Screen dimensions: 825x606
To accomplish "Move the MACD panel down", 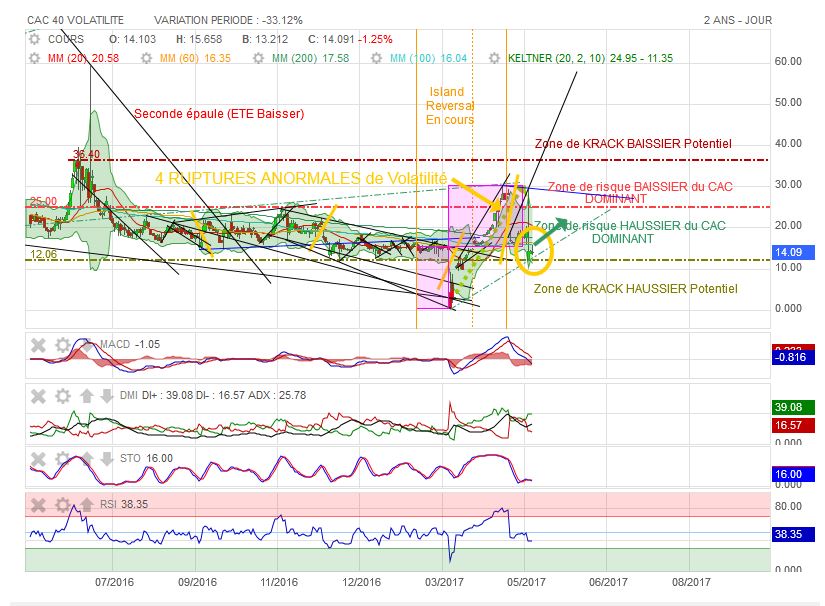I will pyautogui.click(x=86, y=344).
